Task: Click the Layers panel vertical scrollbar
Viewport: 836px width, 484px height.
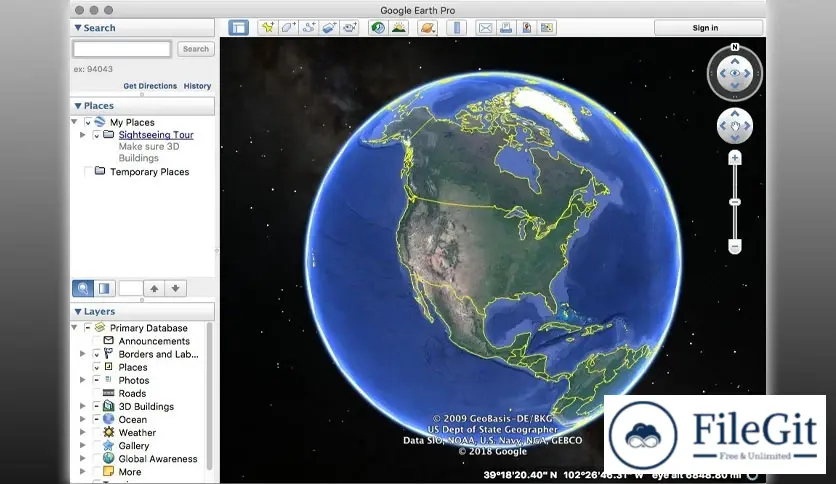Action: tap(210, 396)
